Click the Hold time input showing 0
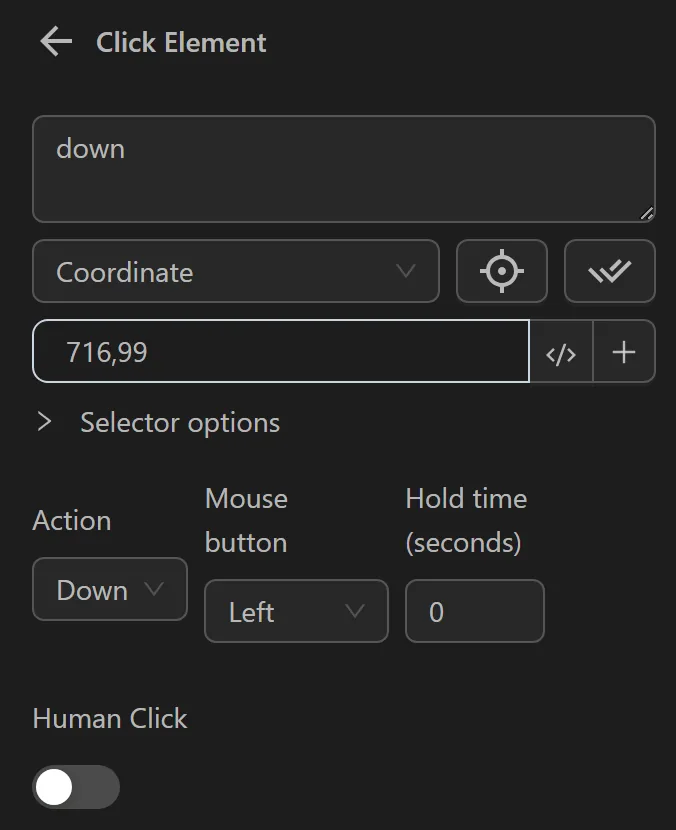The width and height of the screenshot is (676, 830). pyautogui.click(x=474, y=611)
